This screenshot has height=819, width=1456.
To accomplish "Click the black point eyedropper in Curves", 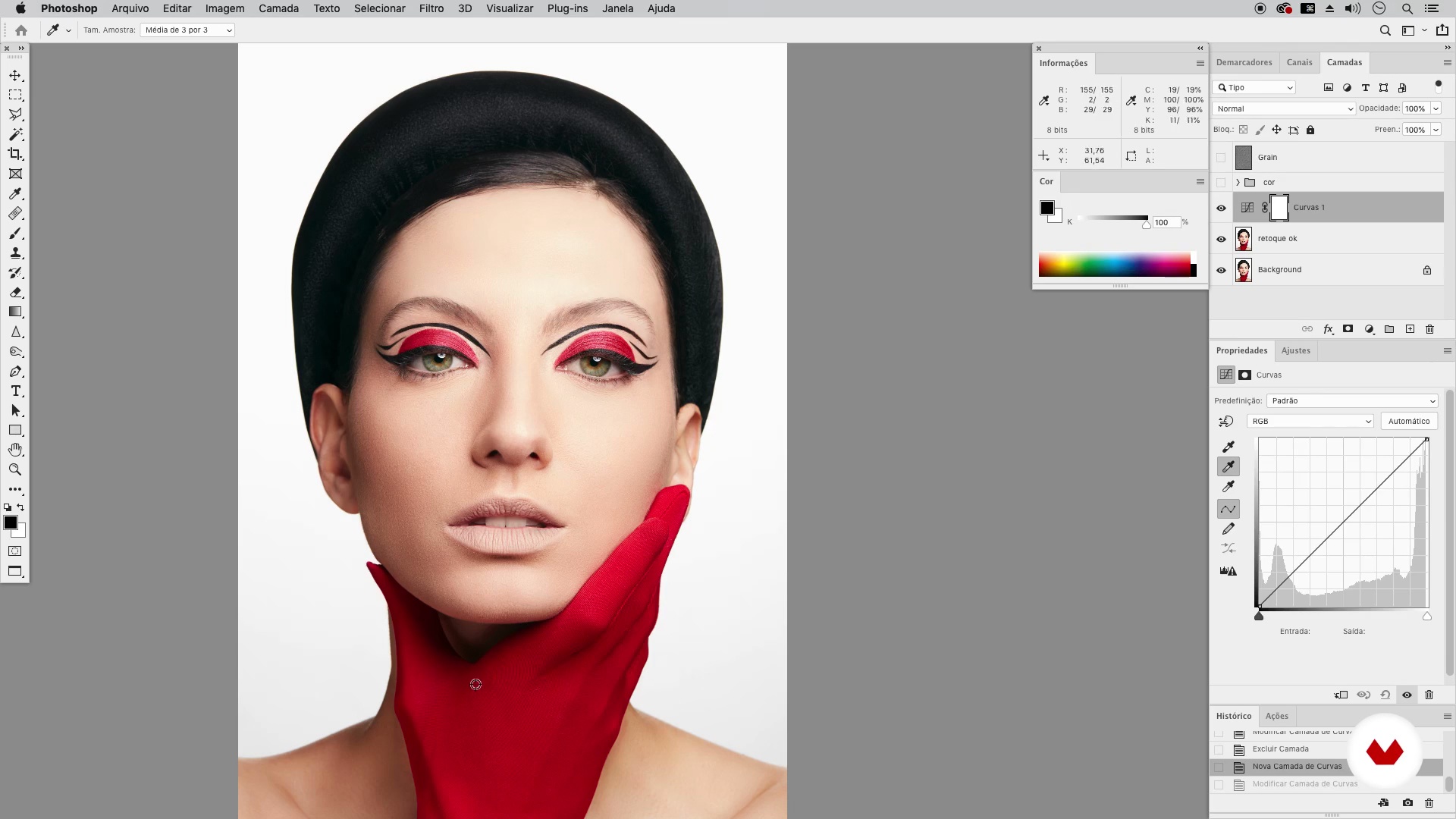I will [1228, 447].
